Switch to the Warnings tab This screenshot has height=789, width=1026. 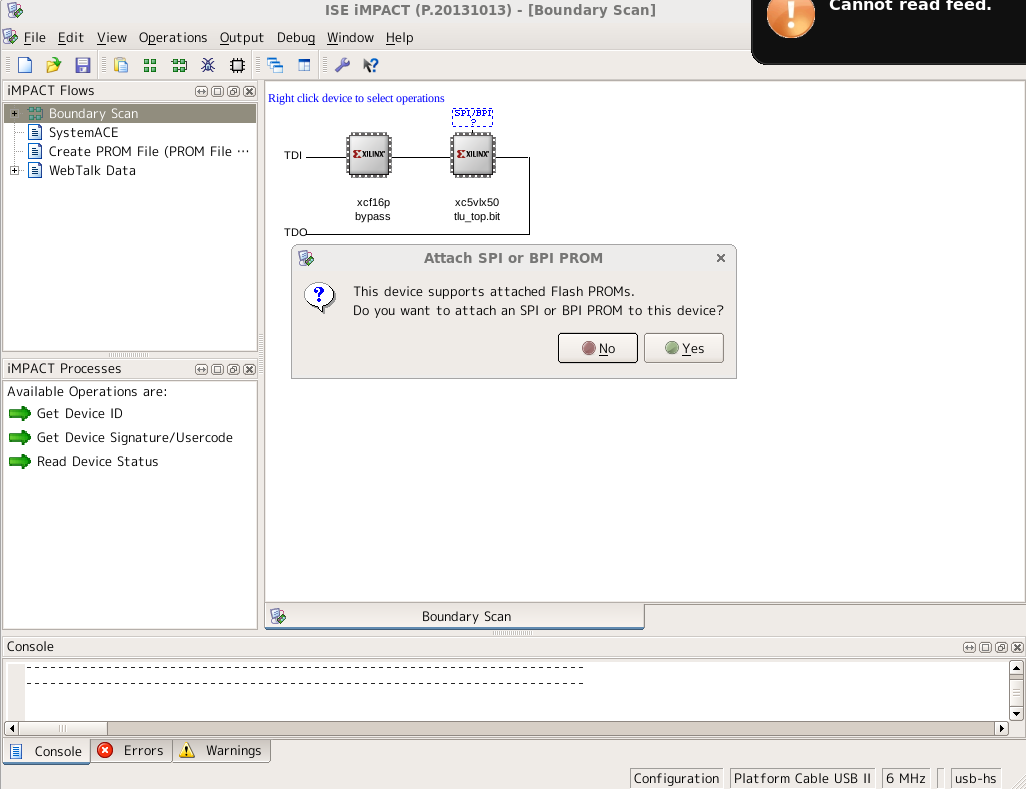pos(221,751)
